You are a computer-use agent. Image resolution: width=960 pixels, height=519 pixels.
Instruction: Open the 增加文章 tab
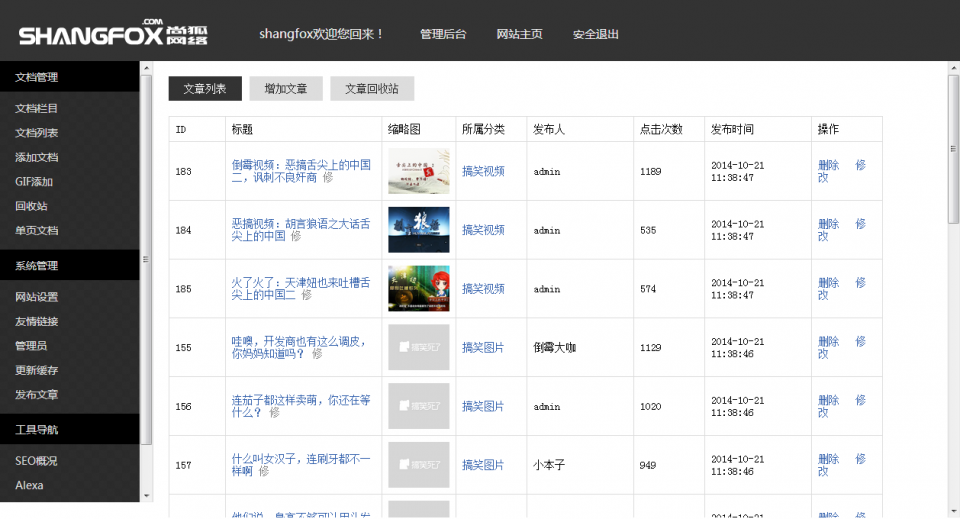pyautogui.click(x=286, y=89)
